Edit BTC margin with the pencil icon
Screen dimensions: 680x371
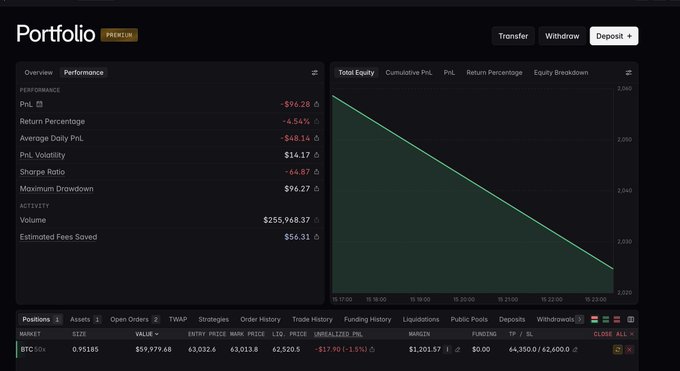458,349
